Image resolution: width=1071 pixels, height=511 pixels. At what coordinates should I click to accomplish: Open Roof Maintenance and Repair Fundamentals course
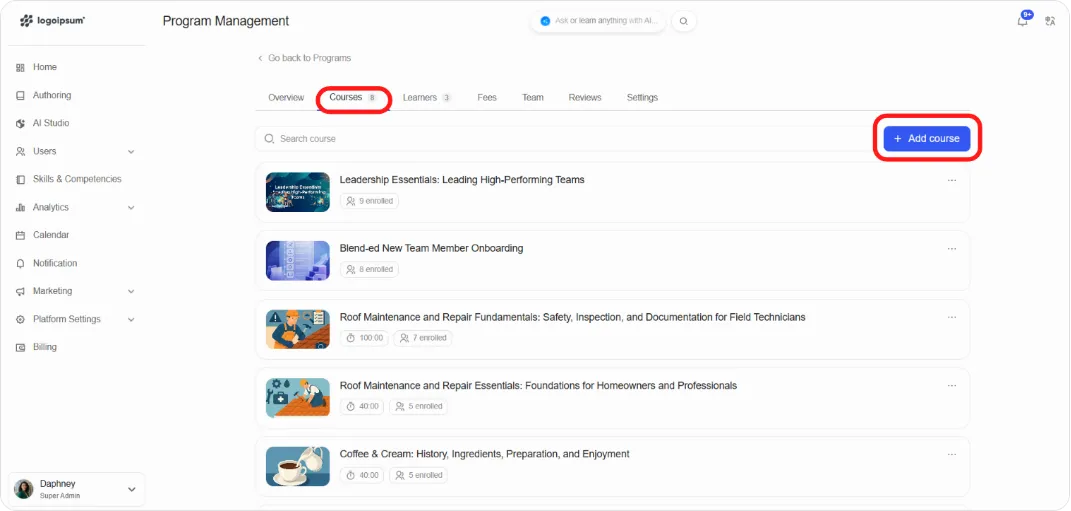tap(572, 317)
